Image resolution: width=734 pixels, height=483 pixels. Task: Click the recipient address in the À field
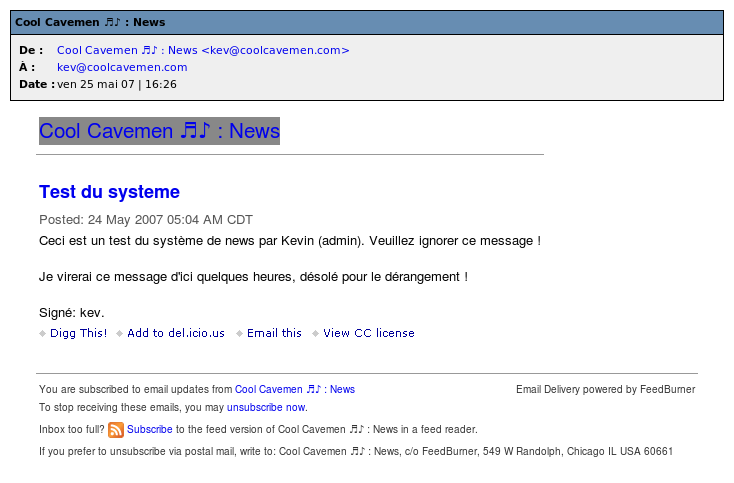coord(122,67)
